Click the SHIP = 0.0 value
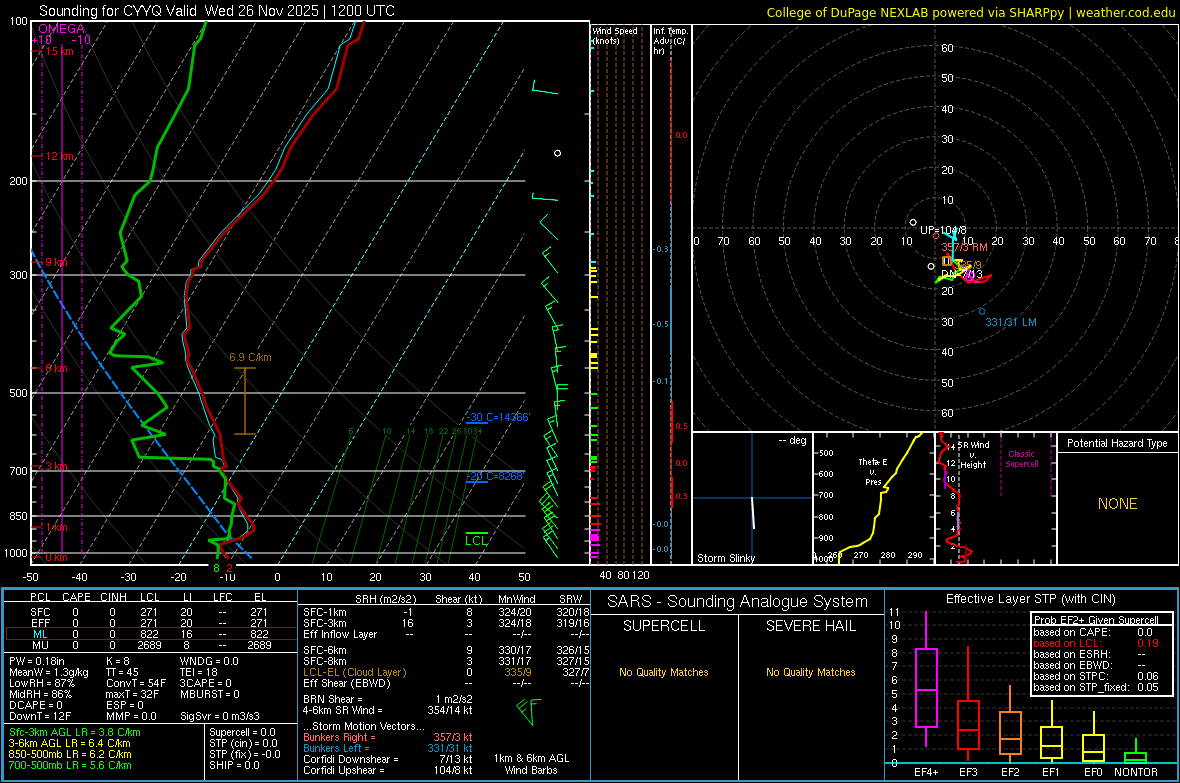Screen dimensions: 1180x783 pos(234,766)
